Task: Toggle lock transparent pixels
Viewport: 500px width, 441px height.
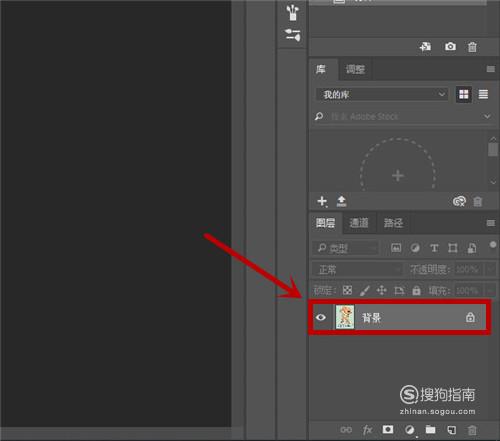Action: click(x=347, y=290)
